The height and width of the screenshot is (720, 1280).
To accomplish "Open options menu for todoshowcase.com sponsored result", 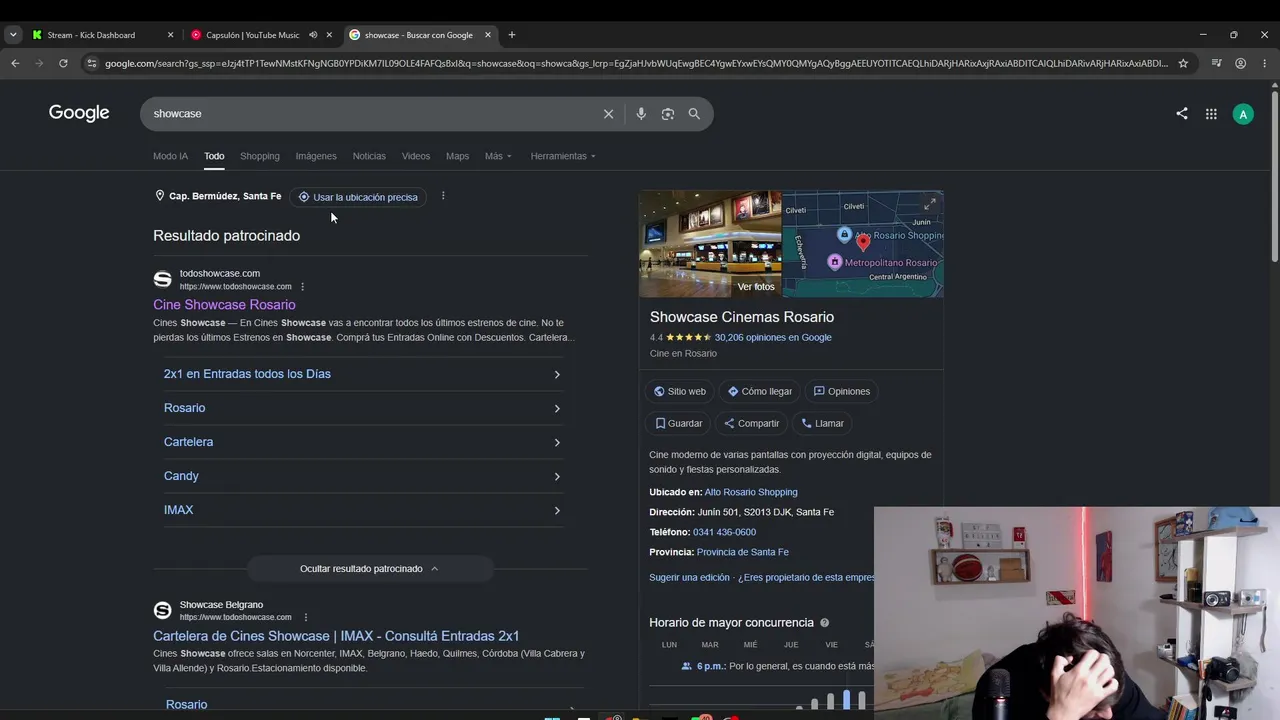I will (x=302, y=287).
